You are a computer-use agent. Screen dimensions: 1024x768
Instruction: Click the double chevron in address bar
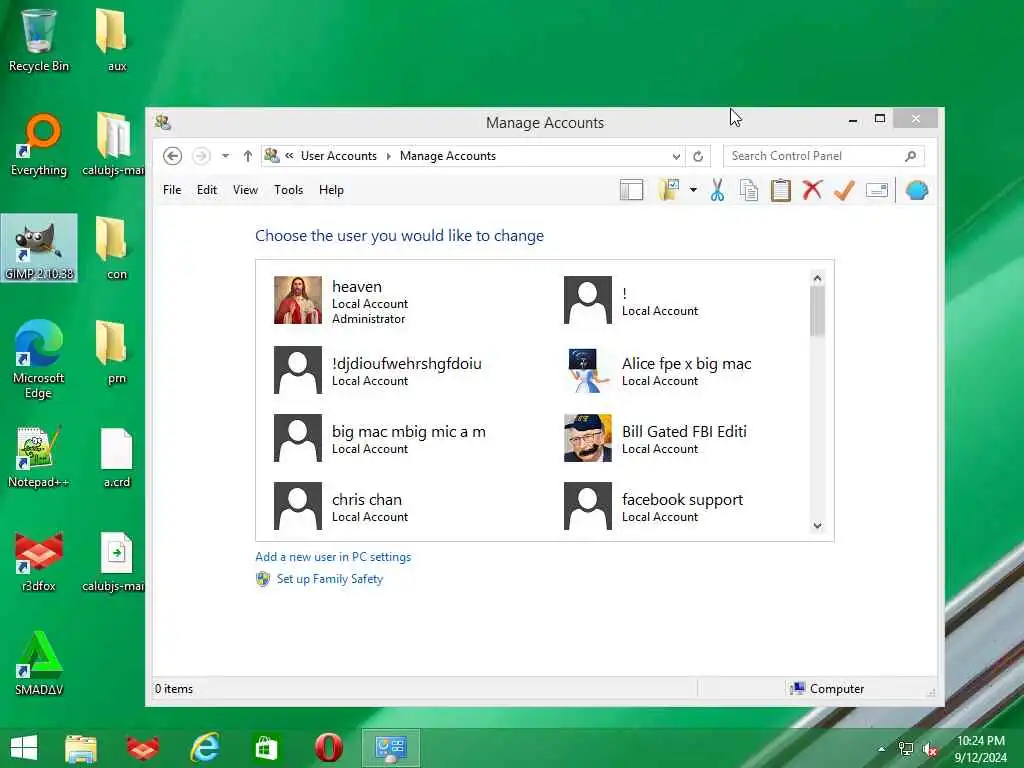pos(289,155)
